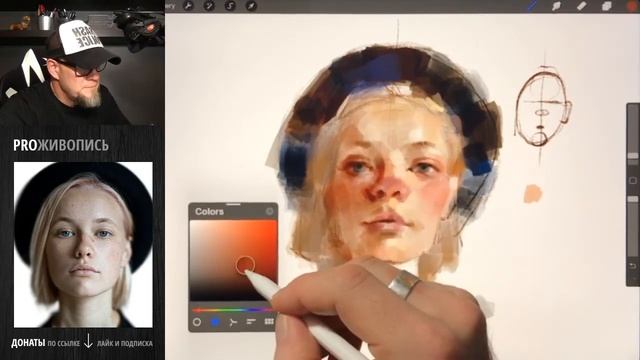Close the floating Colors panel
This screenshot has width=640, height=360.
pos(270,211)
